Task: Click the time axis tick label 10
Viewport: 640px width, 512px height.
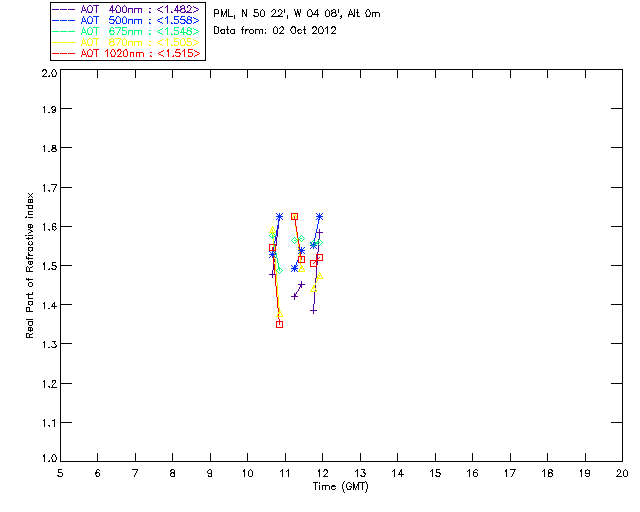Action: point(247,473)
